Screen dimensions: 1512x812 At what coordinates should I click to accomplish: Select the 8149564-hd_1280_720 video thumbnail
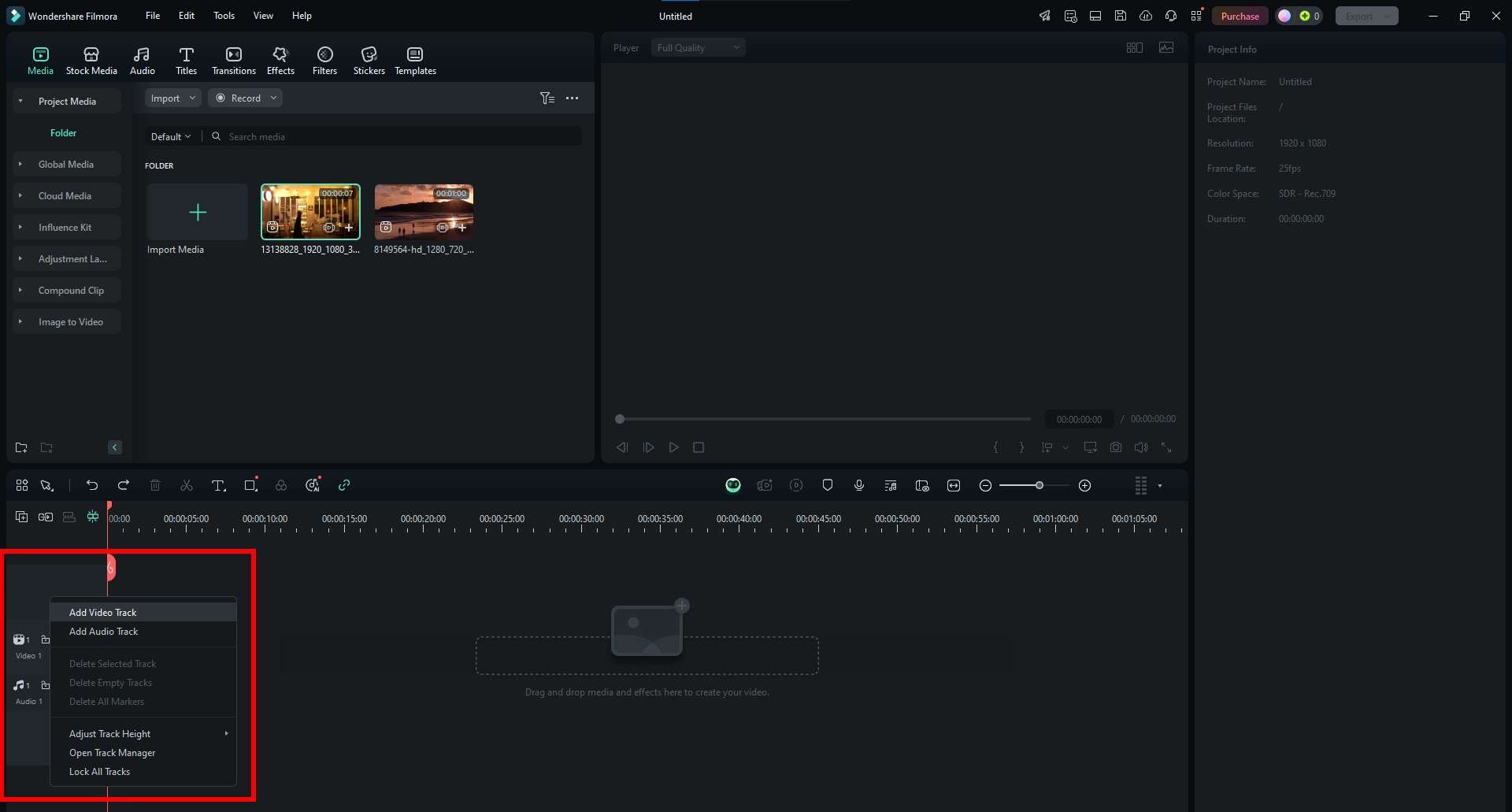[424, 212]
